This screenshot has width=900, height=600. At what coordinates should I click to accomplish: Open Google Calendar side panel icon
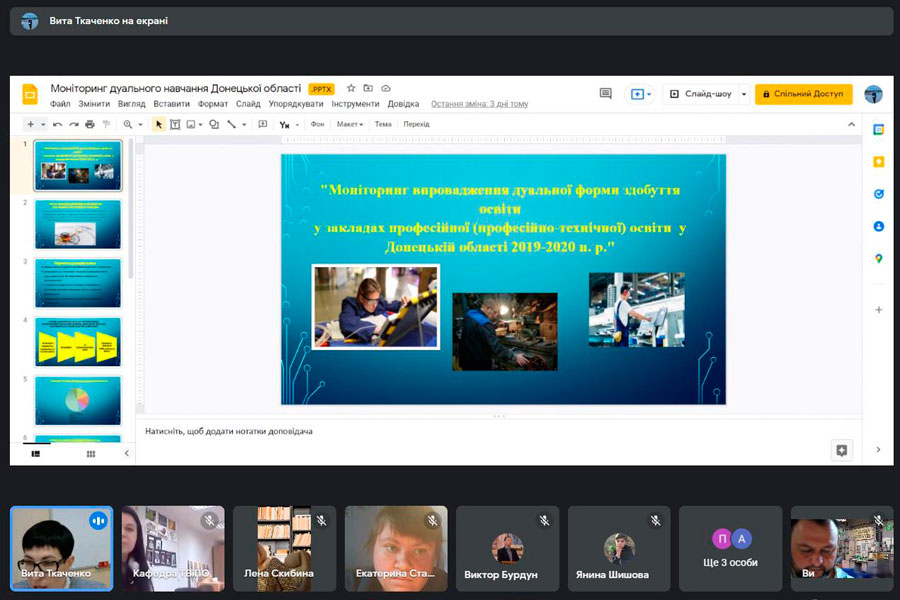(x=879, y=129)
